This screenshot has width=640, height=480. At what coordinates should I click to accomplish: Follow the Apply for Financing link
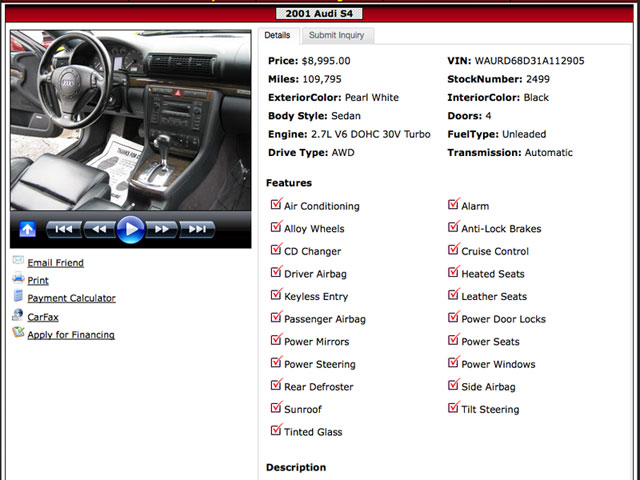click(x=71, y=335)
